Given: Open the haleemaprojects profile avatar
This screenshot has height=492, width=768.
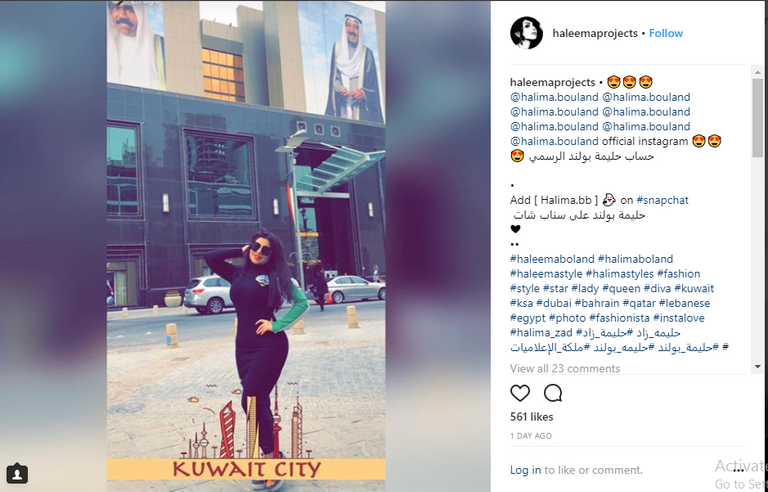Looking at the screenshot, I should (527, 33).
